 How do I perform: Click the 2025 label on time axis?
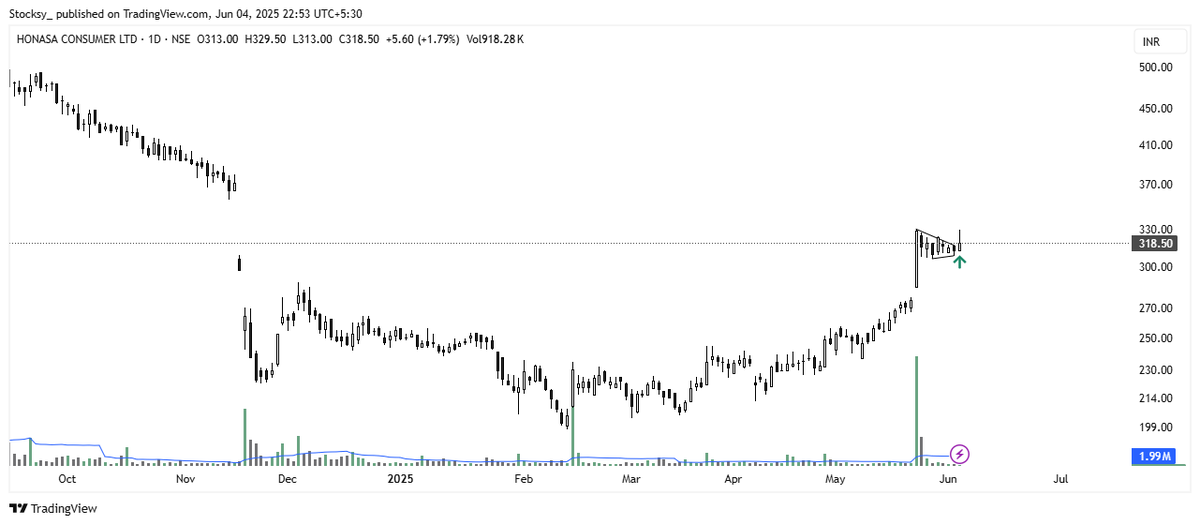[399, 479]
